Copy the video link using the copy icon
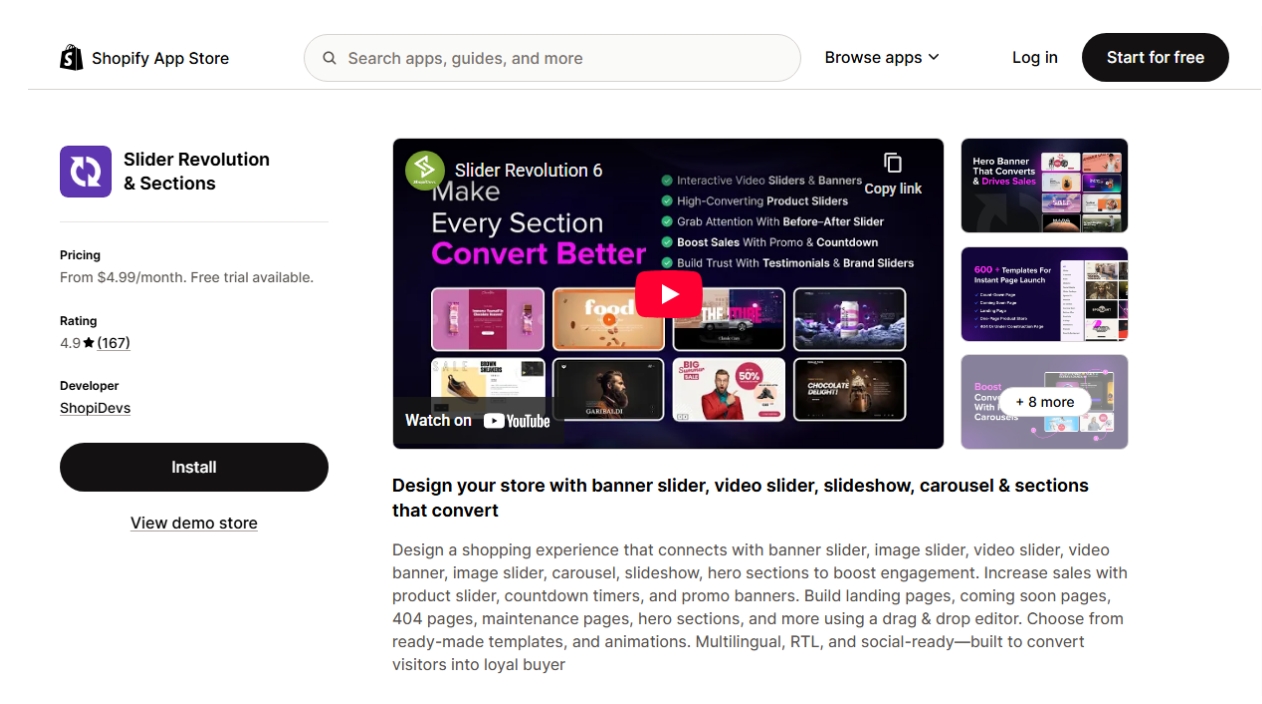The image size is (1262, 704). coord(892,163)
